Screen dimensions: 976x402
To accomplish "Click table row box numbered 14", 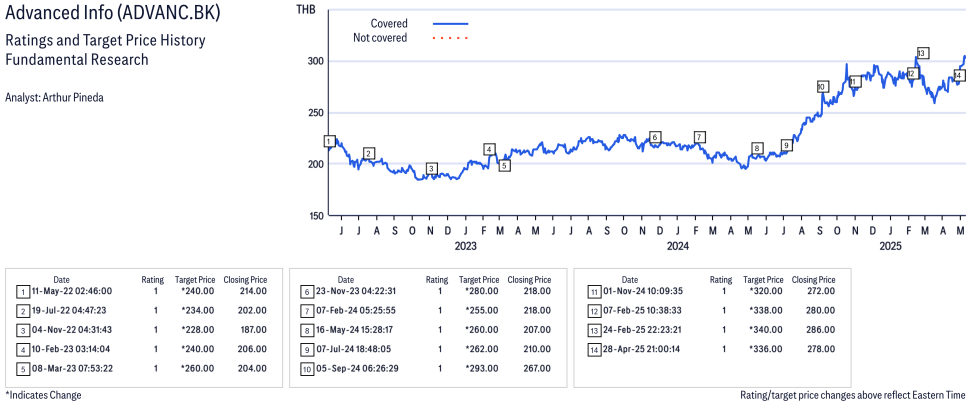I will pos(594,349).
